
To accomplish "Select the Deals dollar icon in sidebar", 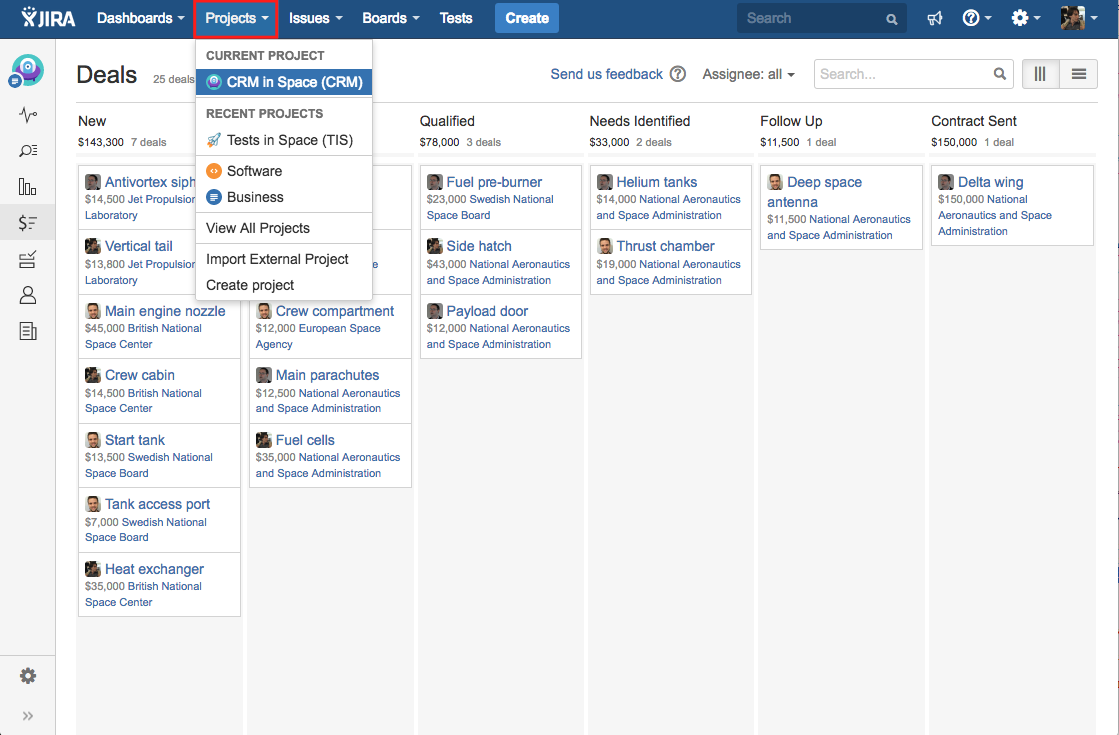I will pyautogui.click(x=28, y=223).
